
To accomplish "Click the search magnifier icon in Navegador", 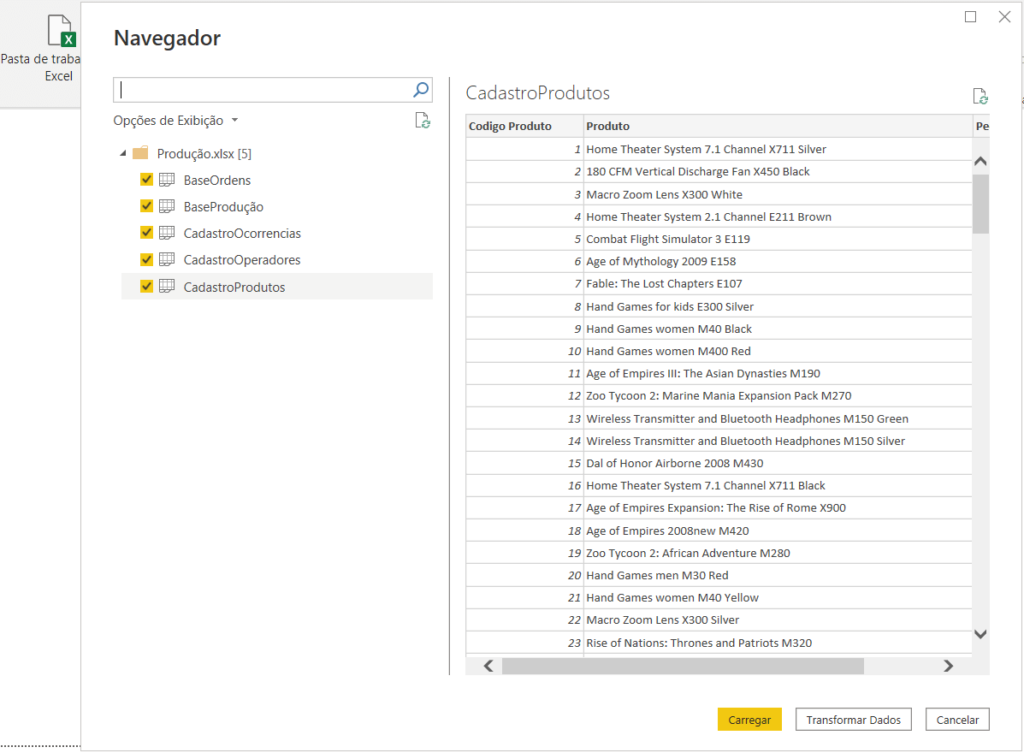I will click(421, 89).
